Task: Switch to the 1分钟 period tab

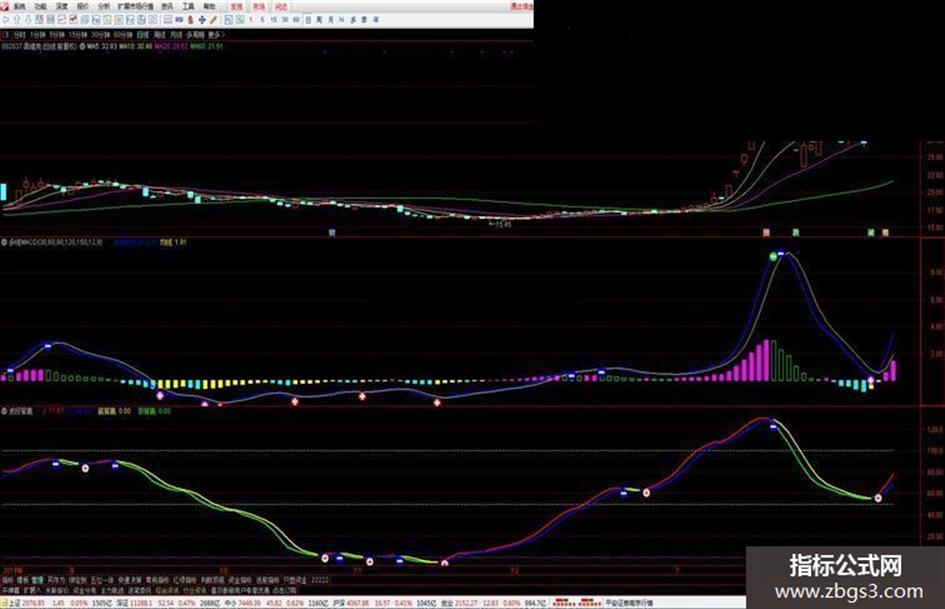Action: [x=38, y=35]
